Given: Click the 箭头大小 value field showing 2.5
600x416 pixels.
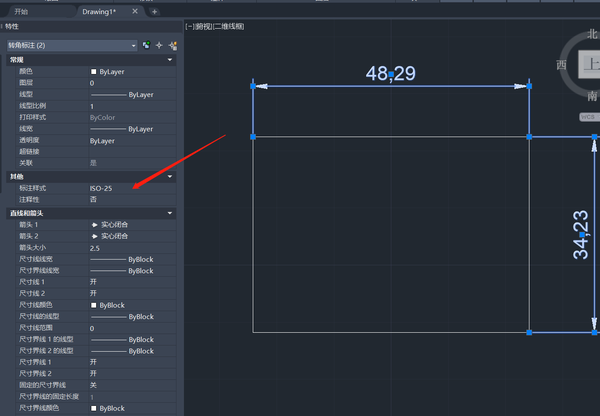Looking at the screenshot, I should 132,248.
